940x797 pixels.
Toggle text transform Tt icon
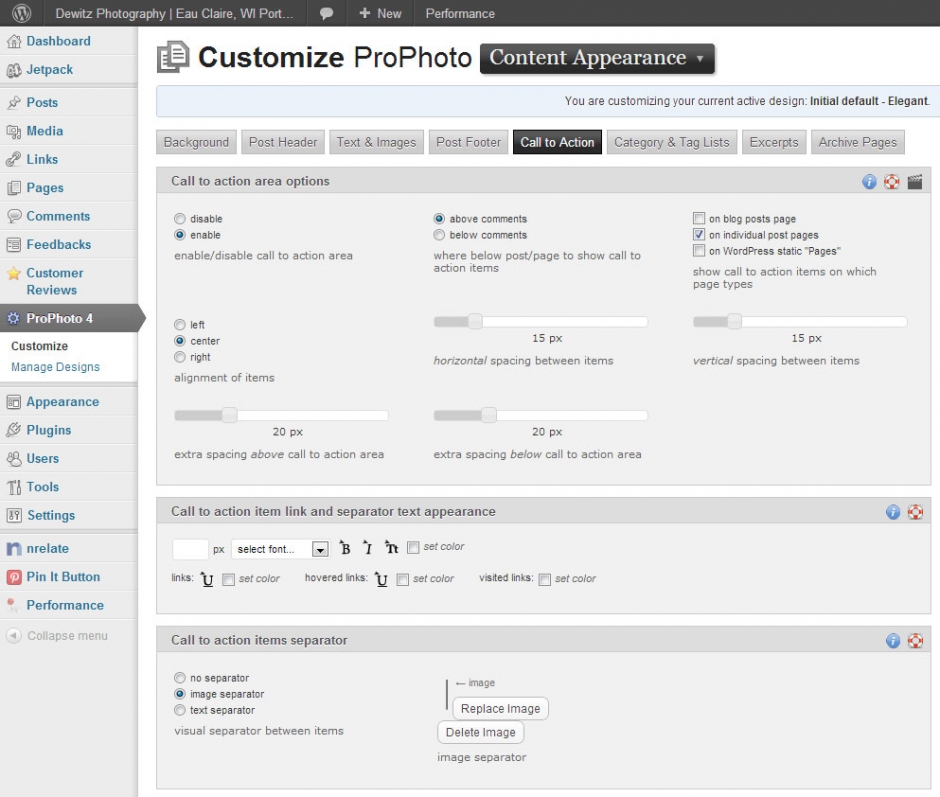click(391, 548)
